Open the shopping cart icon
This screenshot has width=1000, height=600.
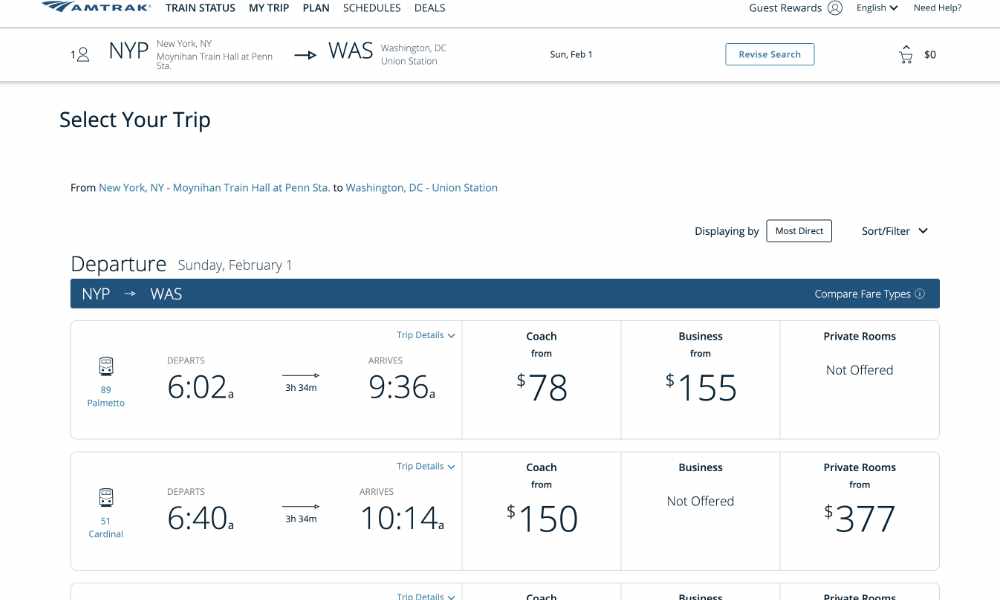(906, 55)
